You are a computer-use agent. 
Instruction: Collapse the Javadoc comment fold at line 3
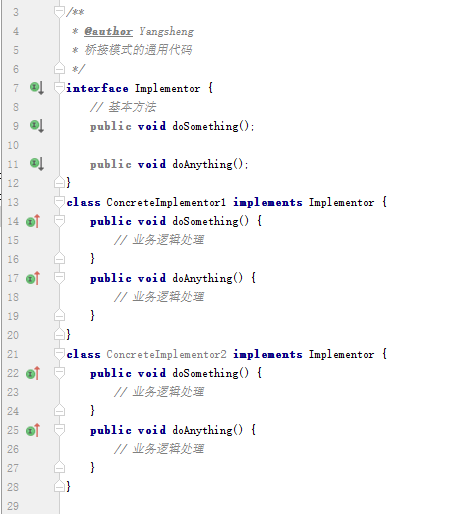point(59,12)
